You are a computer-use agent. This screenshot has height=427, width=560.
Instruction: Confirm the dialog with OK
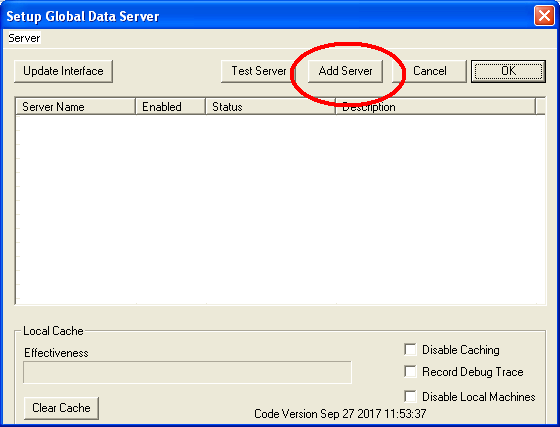[508, 71]
